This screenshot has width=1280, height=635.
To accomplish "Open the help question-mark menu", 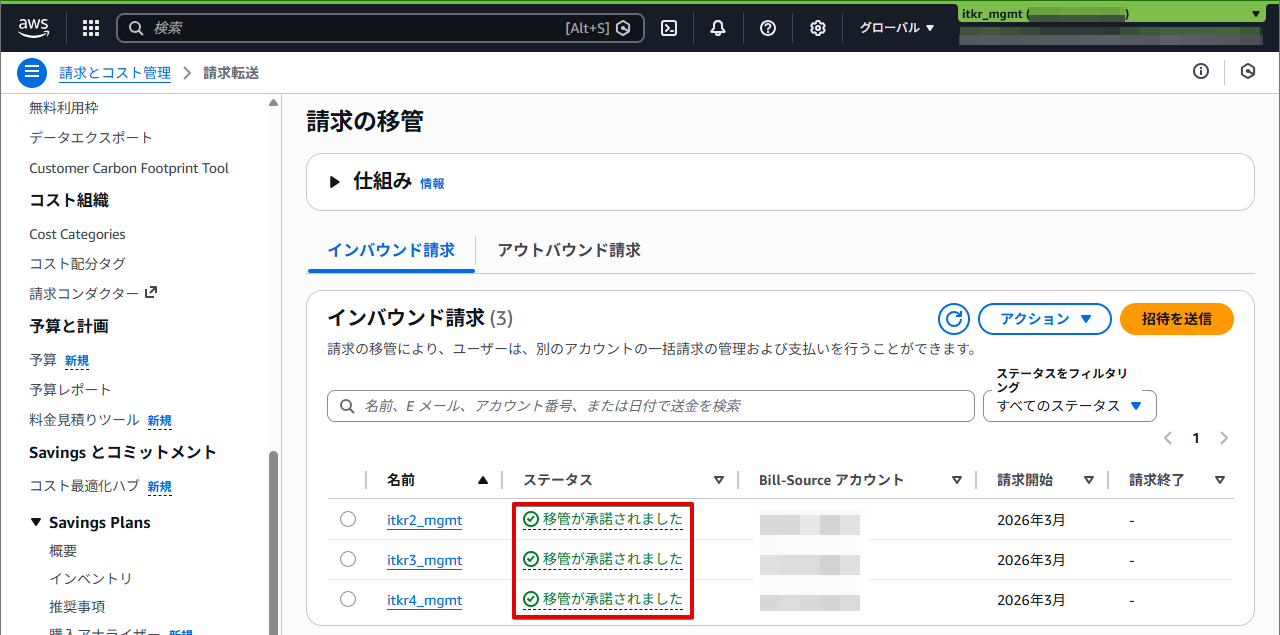I will click(x=768, y=28).
